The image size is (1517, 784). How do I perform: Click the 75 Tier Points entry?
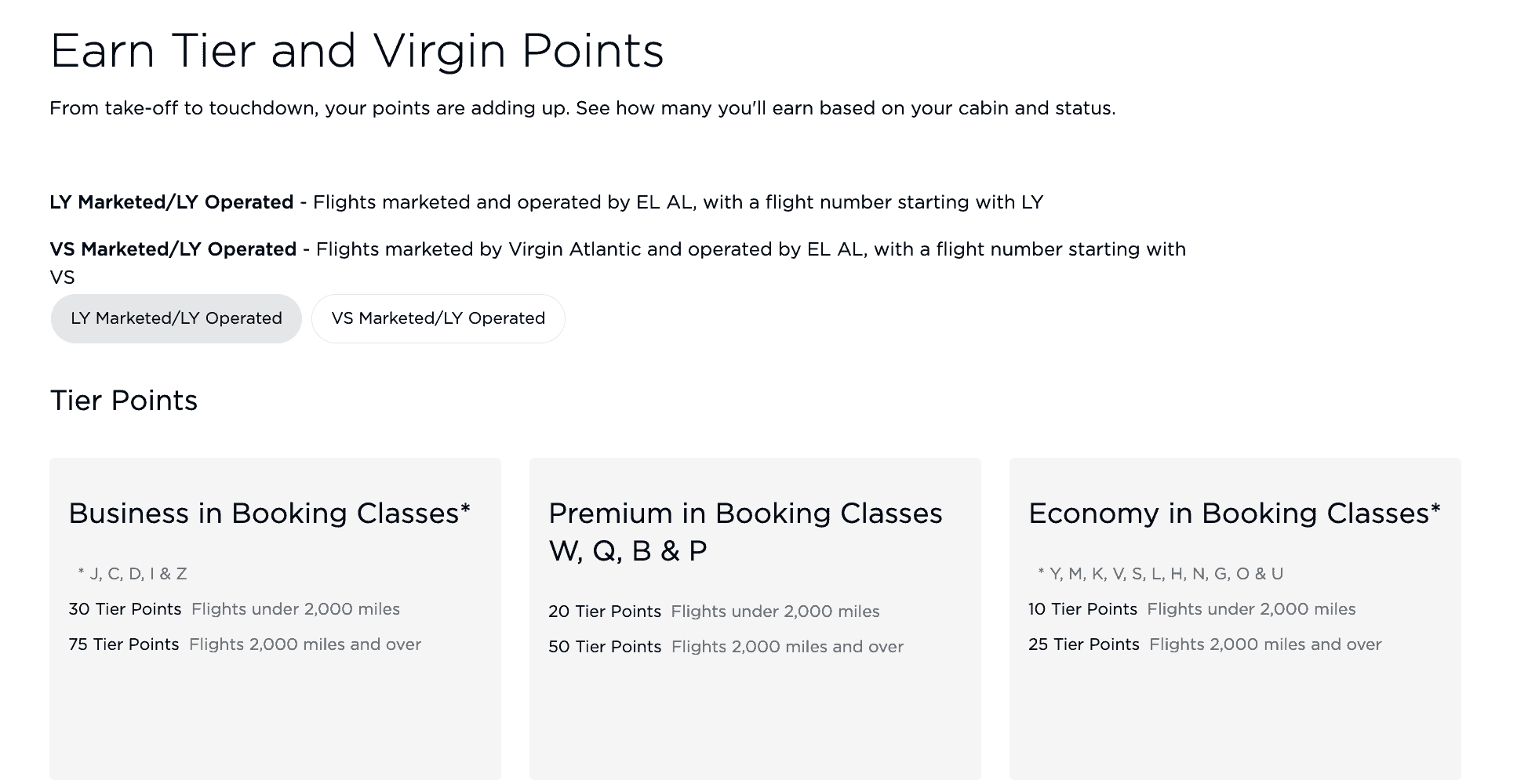(124, 644)
